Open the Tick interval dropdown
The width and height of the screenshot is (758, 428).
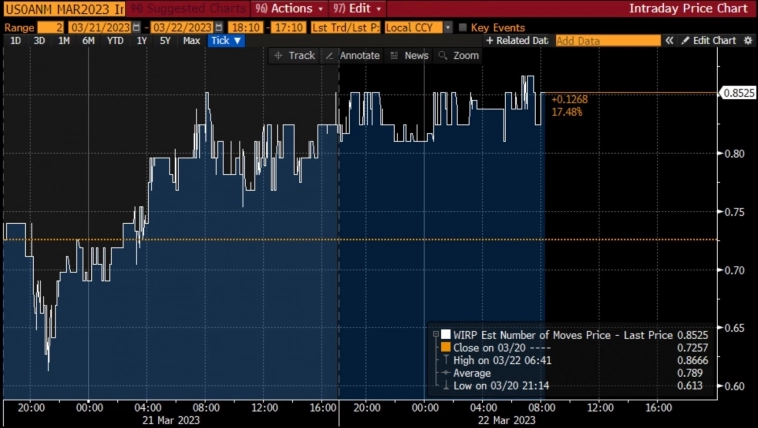(x=226, y=41)
